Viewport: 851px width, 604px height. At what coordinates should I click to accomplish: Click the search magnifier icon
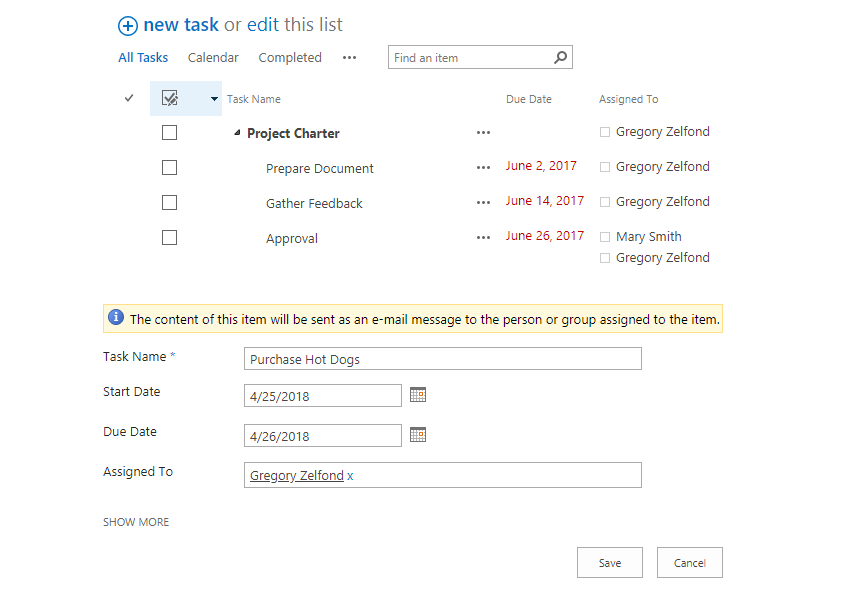[561, 58]
